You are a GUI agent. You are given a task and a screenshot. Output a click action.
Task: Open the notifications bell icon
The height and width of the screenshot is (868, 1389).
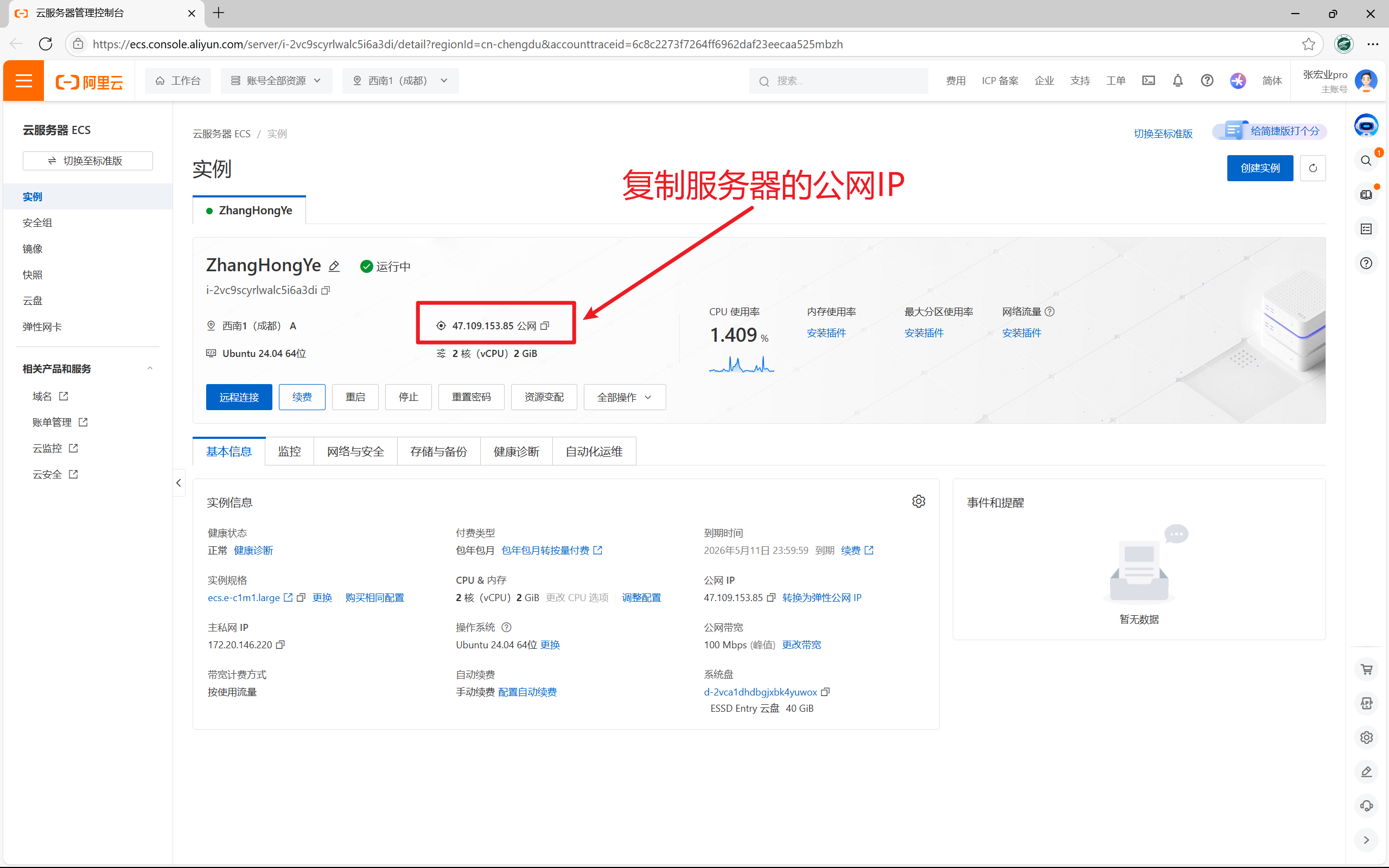(x=1177, y=81)
